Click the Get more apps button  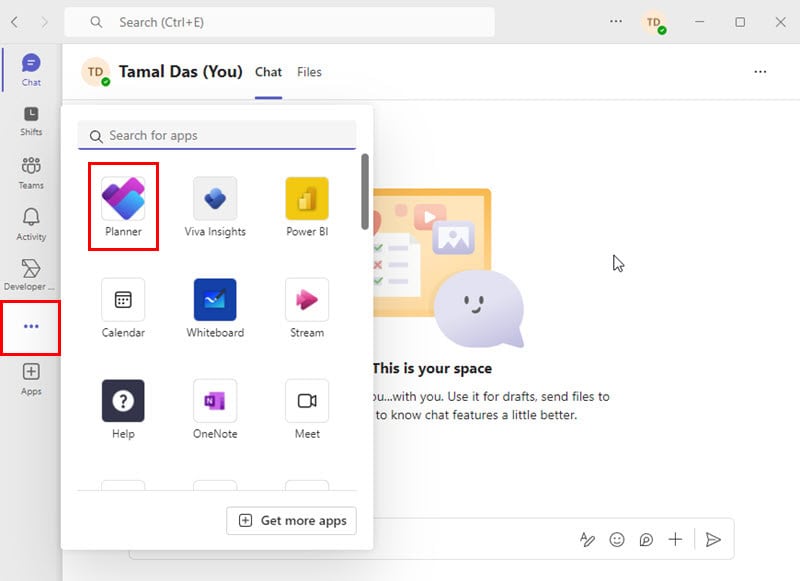(291, 520)
